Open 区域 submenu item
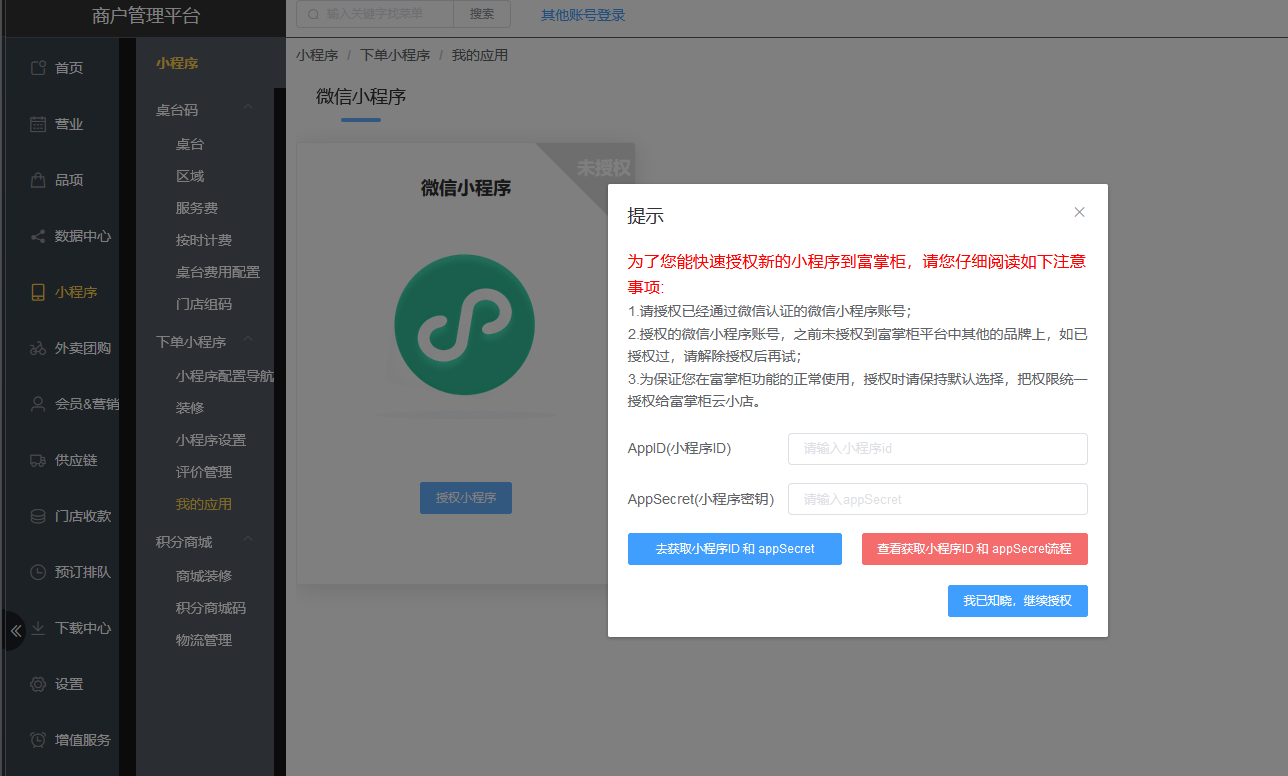 (x=190, y=176)
